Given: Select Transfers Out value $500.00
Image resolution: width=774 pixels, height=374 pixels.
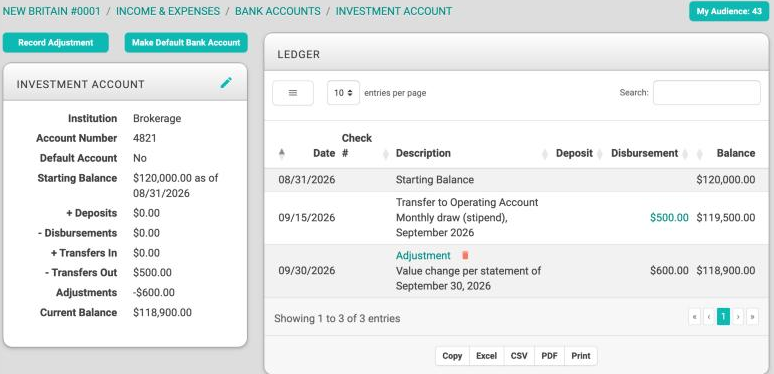Looking at the screenshot, I should 153,273.
